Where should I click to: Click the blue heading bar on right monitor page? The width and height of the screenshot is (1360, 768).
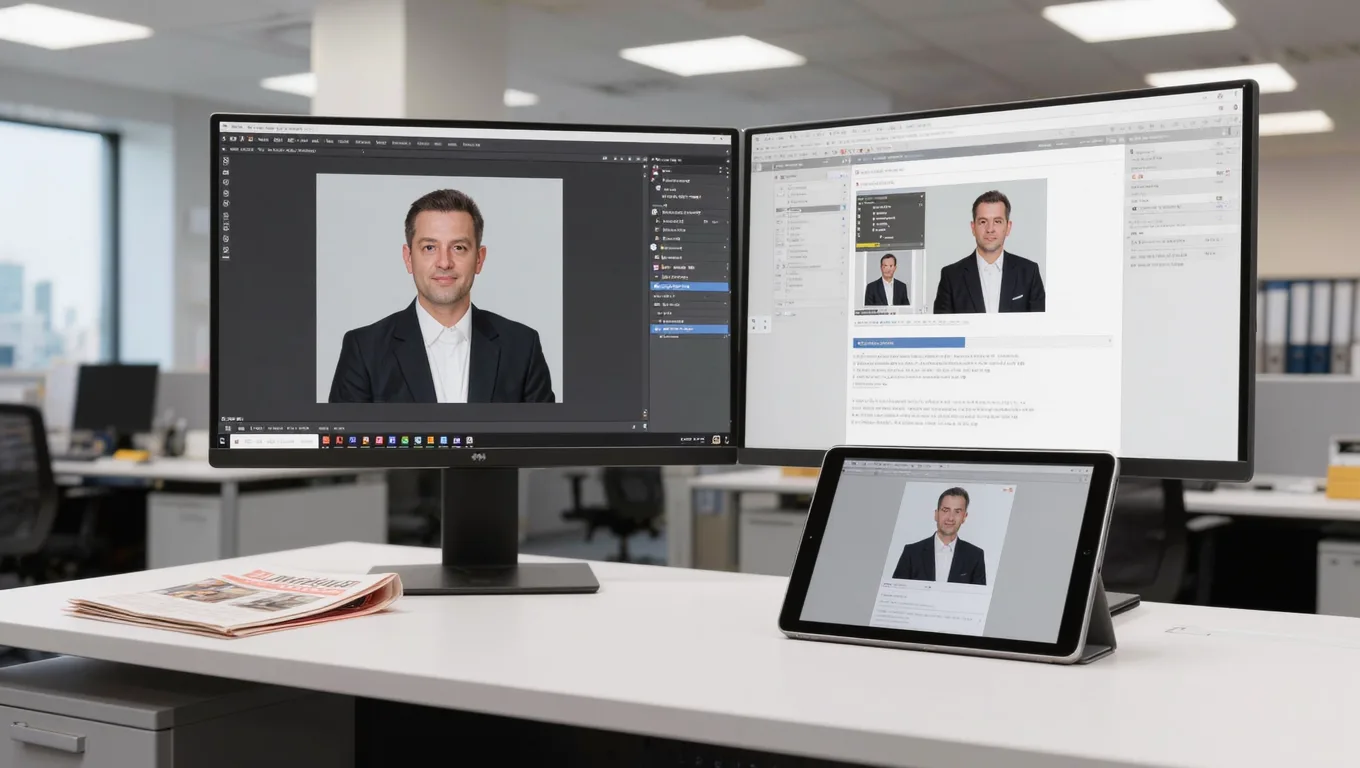pyautogui.click(x=909, y=342)
